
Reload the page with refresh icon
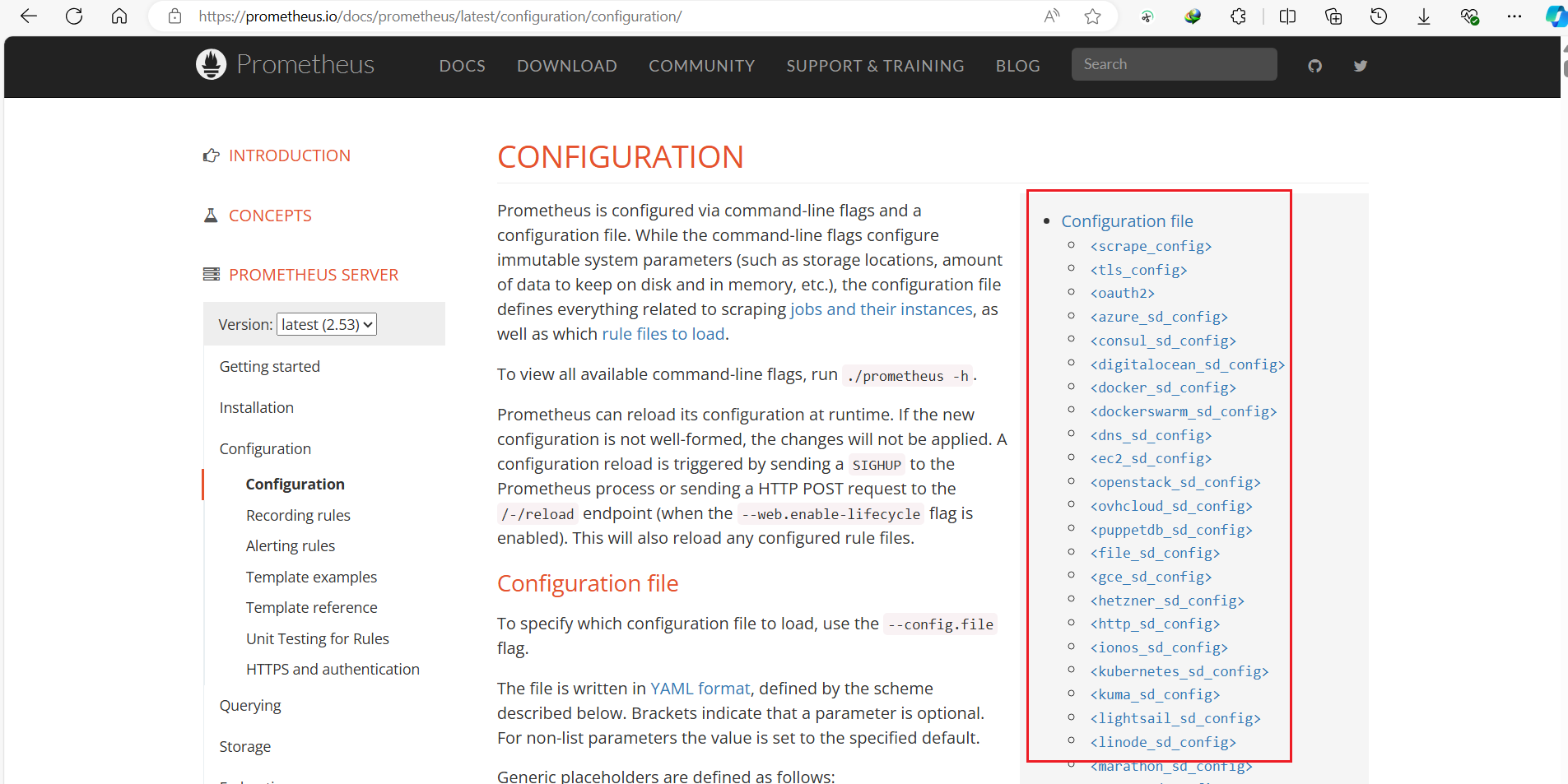click(74, 16)
